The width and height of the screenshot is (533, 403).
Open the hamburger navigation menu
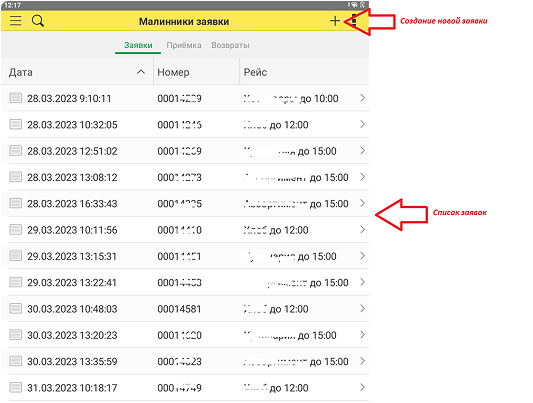point(16,21)
